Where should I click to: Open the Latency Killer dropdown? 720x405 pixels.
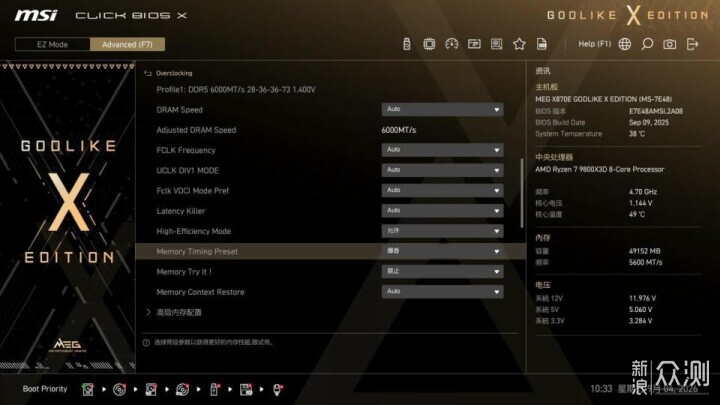[x=442, y=211]
